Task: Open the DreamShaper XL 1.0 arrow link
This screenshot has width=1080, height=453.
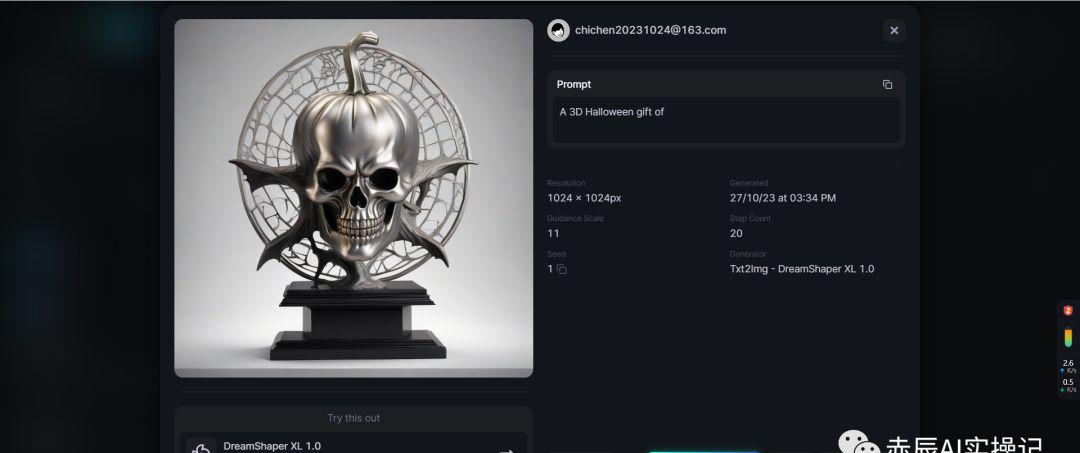Action: coord(506,450)
